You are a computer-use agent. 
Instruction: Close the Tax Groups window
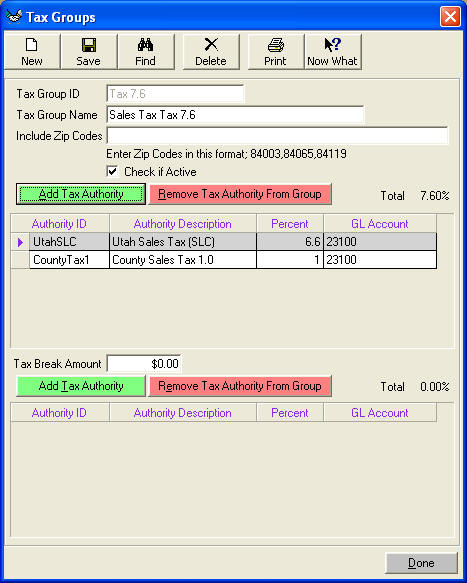[450, 17]
